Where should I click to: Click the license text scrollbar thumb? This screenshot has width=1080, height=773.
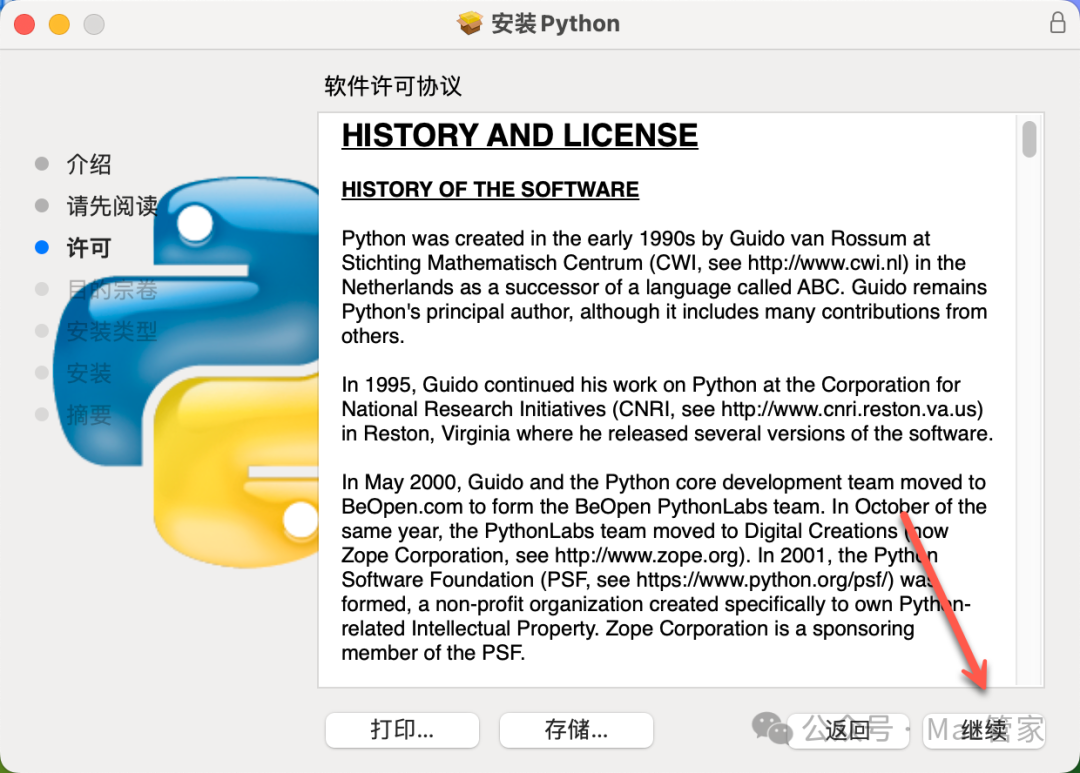coord(1029,138)
